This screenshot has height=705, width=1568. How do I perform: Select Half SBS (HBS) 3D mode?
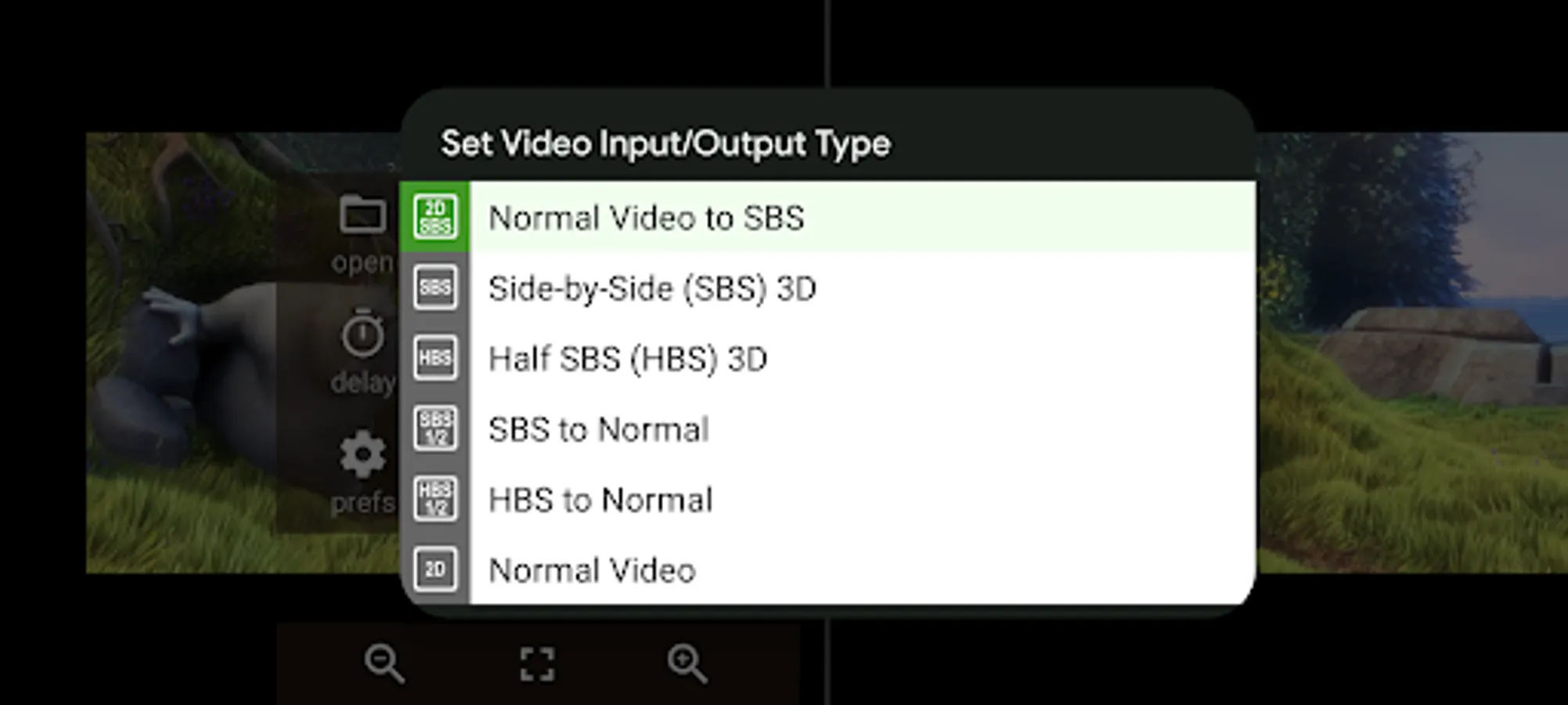click(x=628, y=358)
